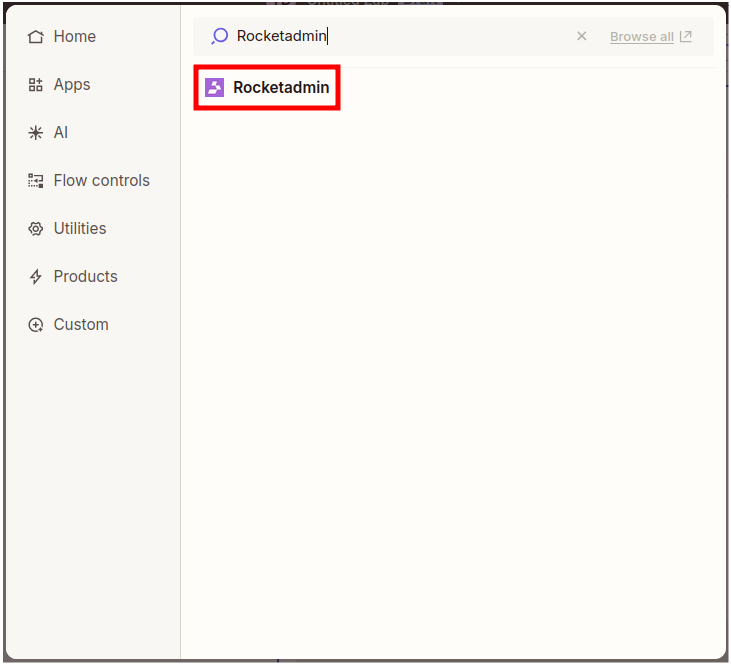Select the Apps category
The image size is (731, 664).
(x=59, y=84)
